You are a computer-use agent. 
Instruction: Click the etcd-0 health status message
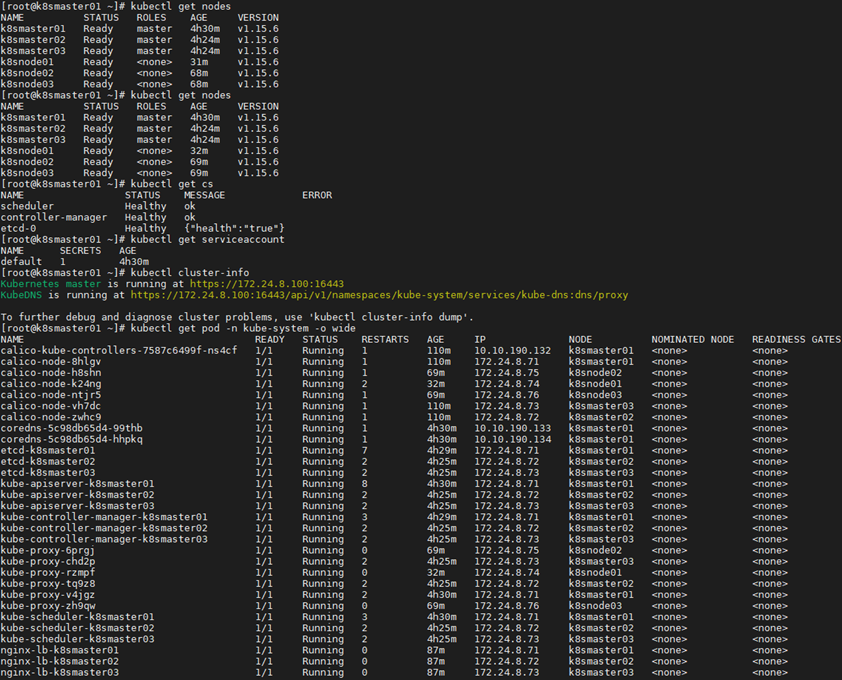point(234,228)
